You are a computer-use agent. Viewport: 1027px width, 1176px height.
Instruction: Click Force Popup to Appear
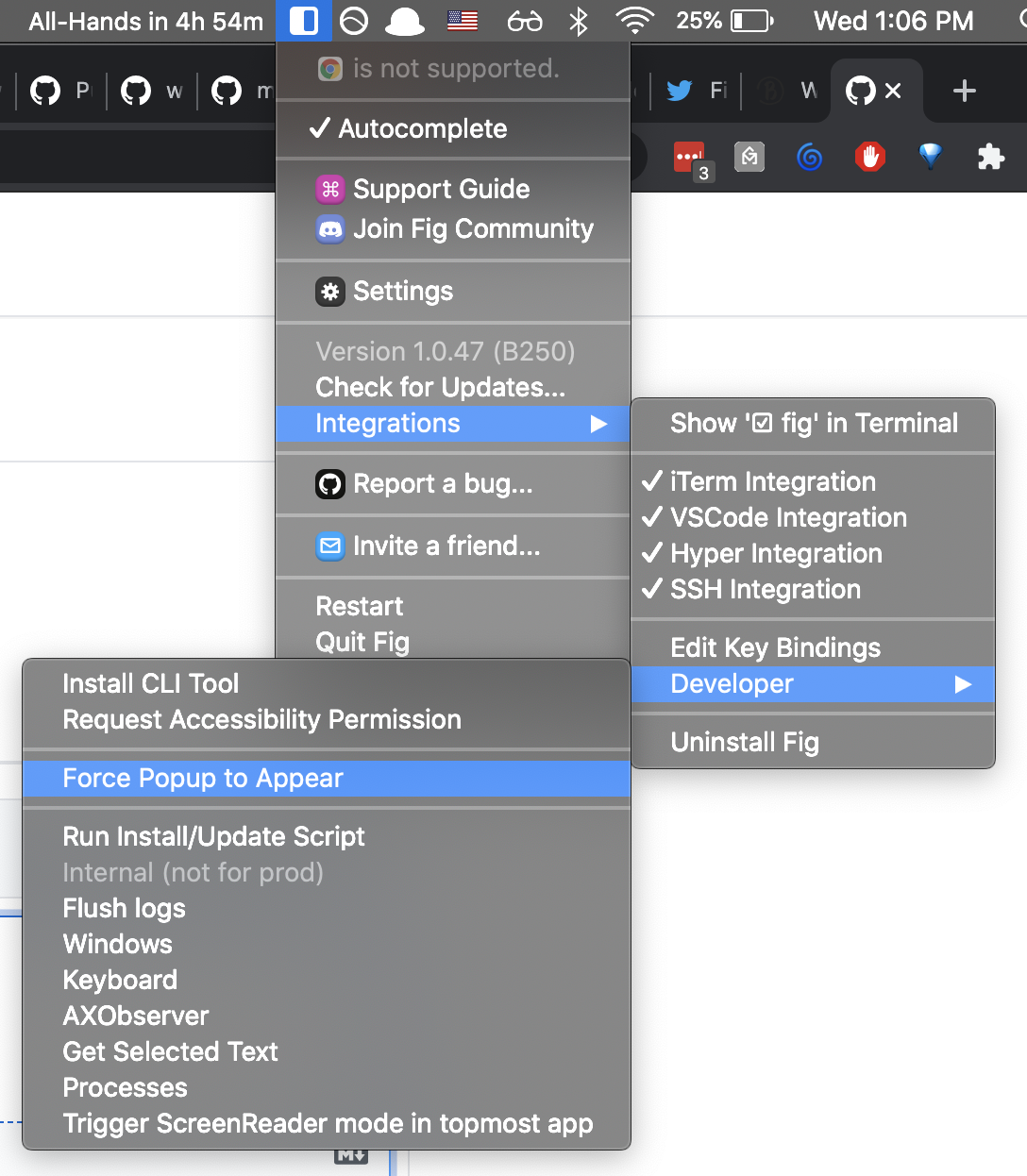point(202,779)
